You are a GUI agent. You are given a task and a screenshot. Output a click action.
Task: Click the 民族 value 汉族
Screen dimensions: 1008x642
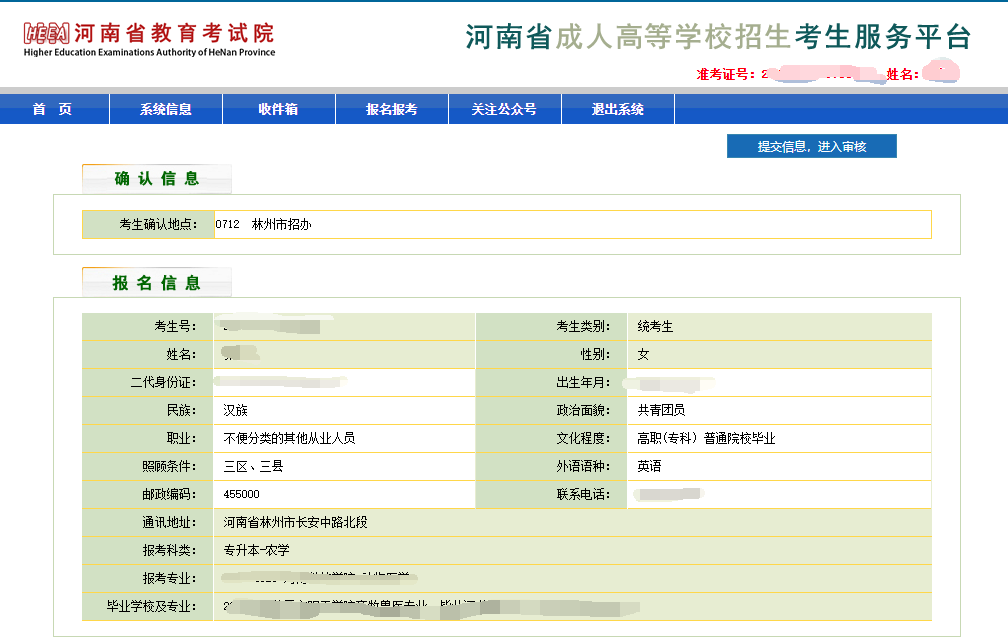point(235,411)
